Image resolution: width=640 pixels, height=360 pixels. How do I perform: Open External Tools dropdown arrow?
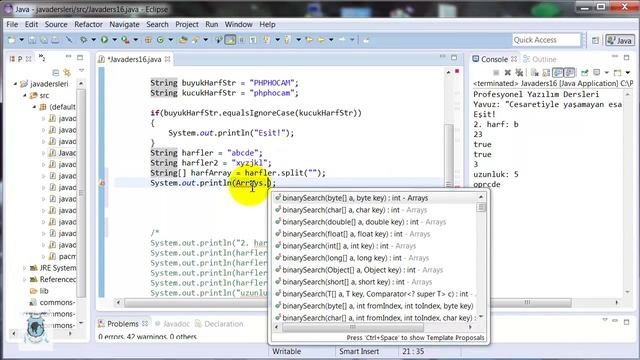click(x=136, y=40)
